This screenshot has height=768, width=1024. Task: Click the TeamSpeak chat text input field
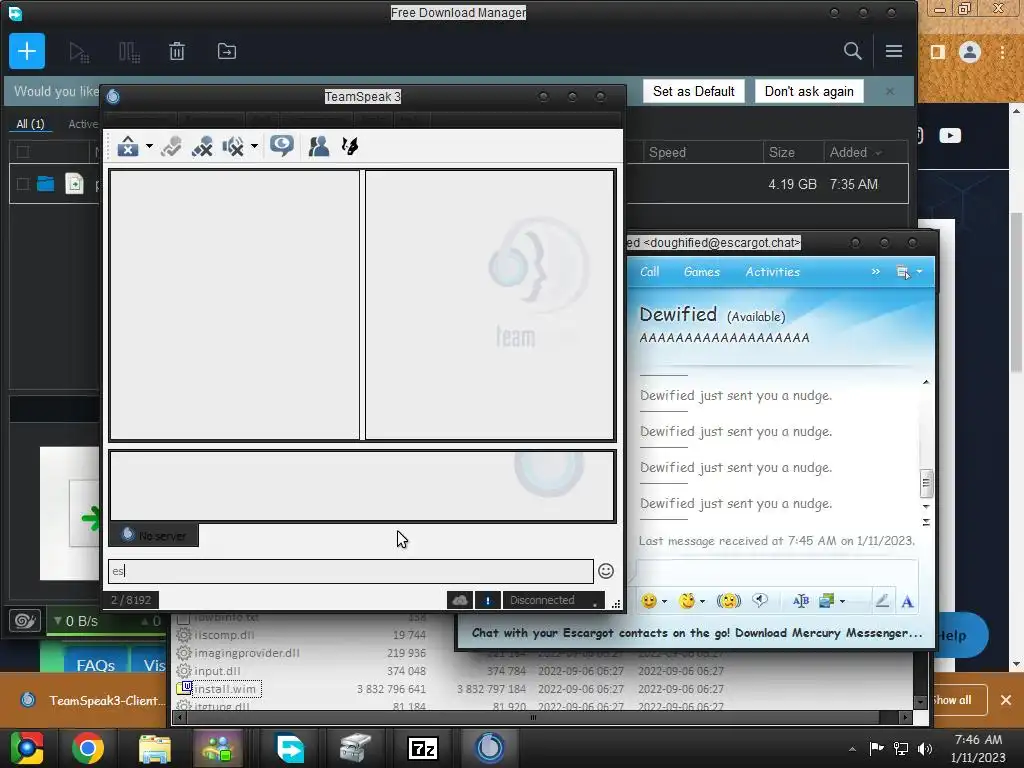(x=351, y=571)
